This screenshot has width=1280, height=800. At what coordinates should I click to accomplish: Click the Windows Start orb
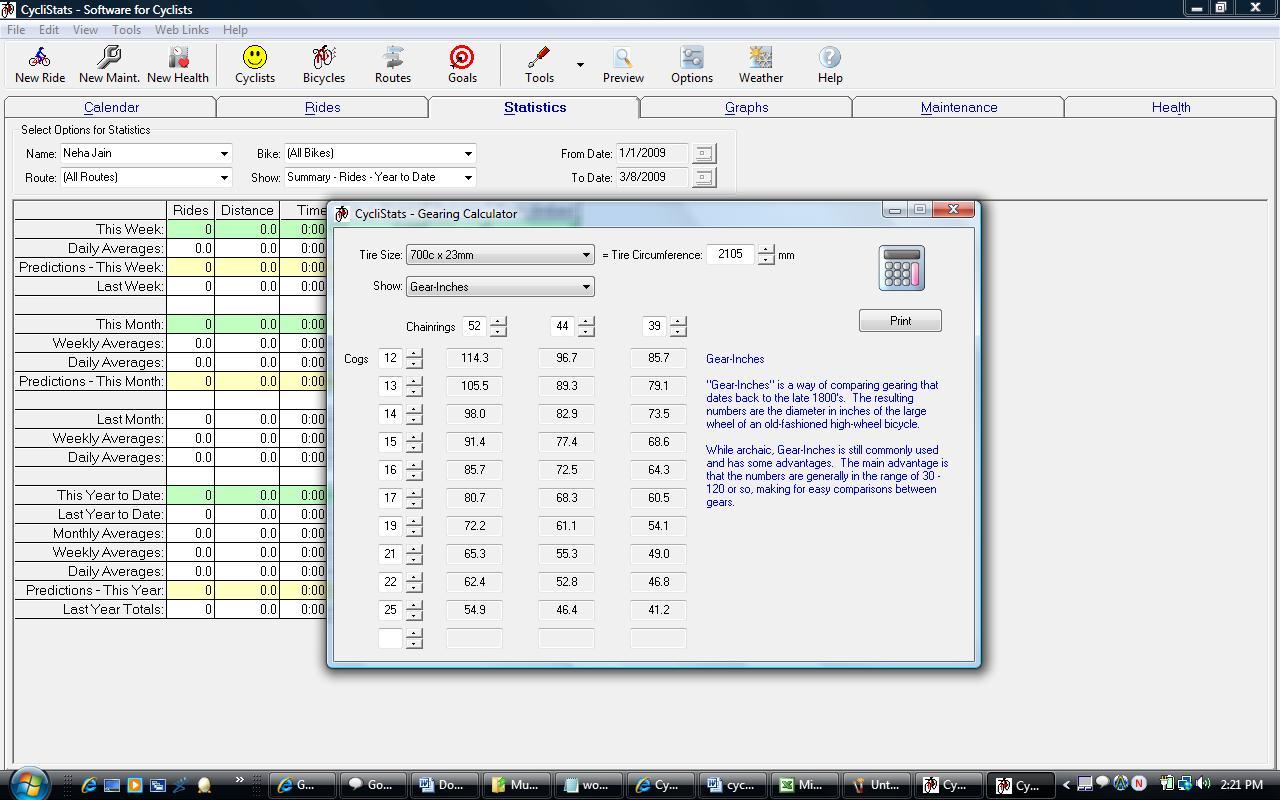[28, 783]
